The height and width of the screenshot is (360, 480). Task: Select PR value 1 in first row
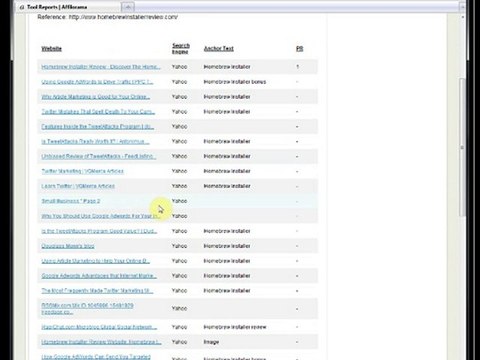tap(297, 67)
